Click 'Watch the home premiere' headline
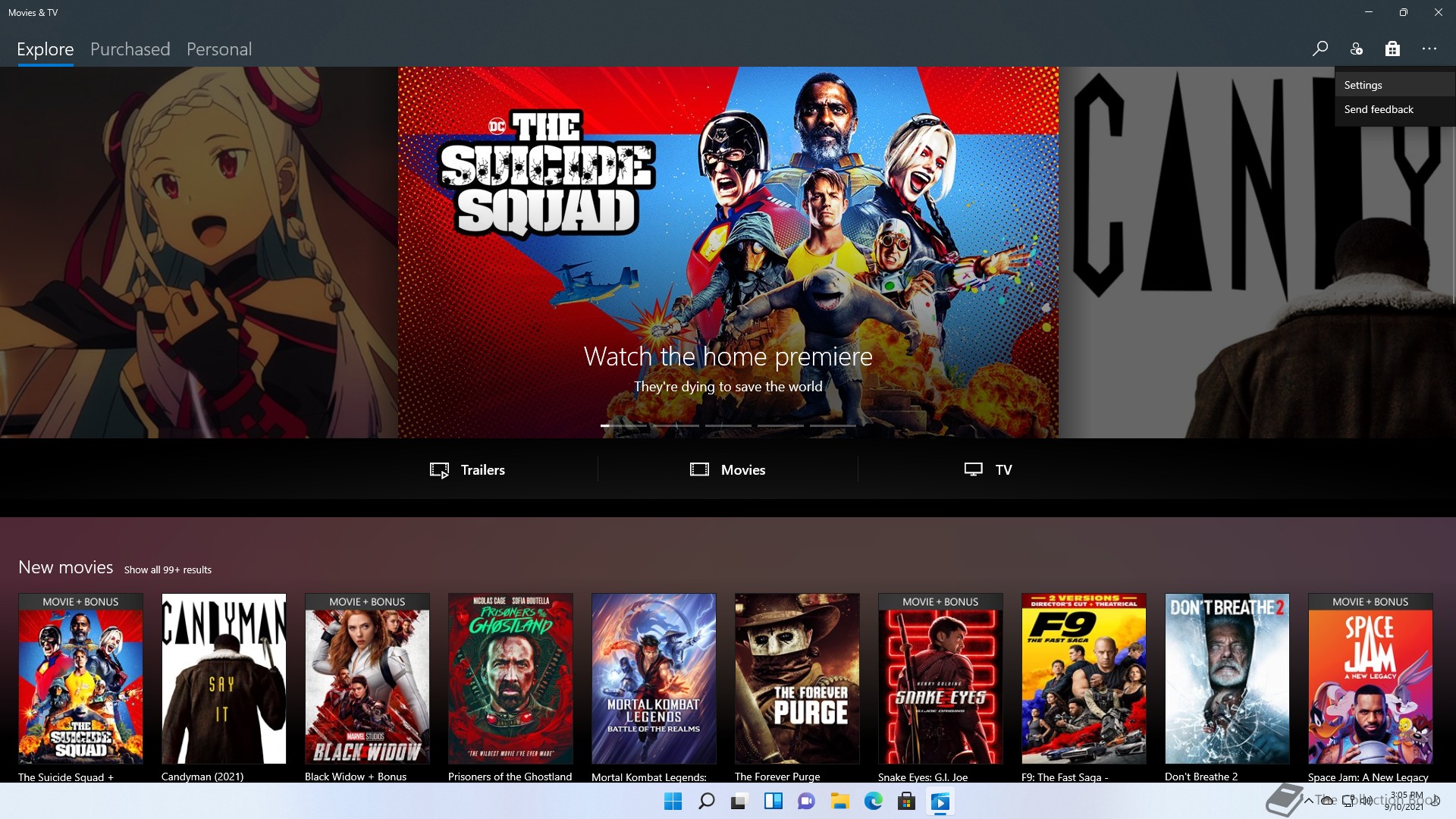 (x=728, y=356)
